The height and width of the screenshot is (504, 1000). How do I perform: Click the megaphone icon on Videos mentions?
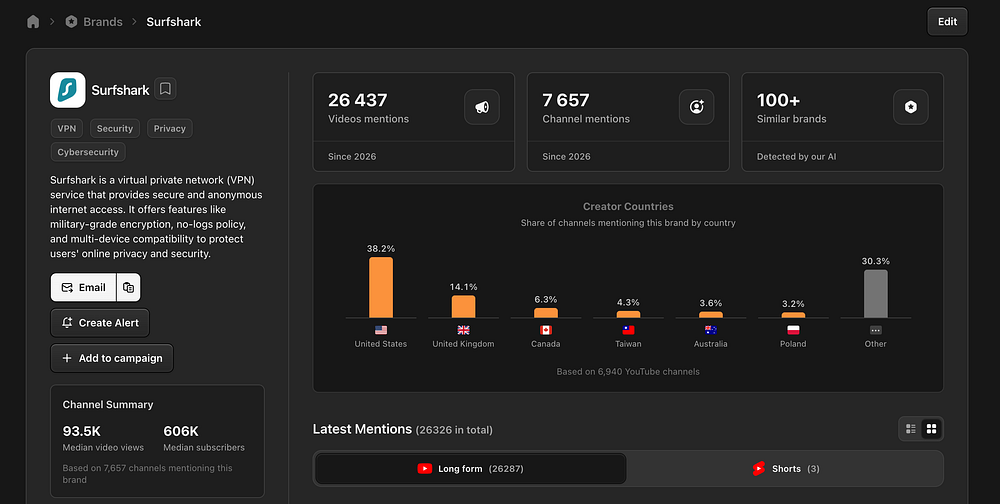coord(482,107)
